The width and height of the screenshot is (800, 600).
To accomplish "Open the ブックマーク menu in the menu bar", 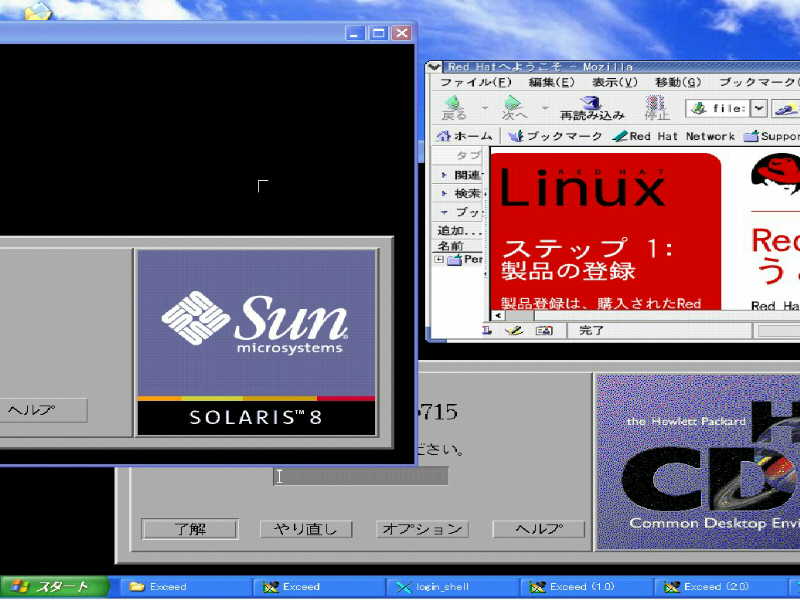I will 758,82.
